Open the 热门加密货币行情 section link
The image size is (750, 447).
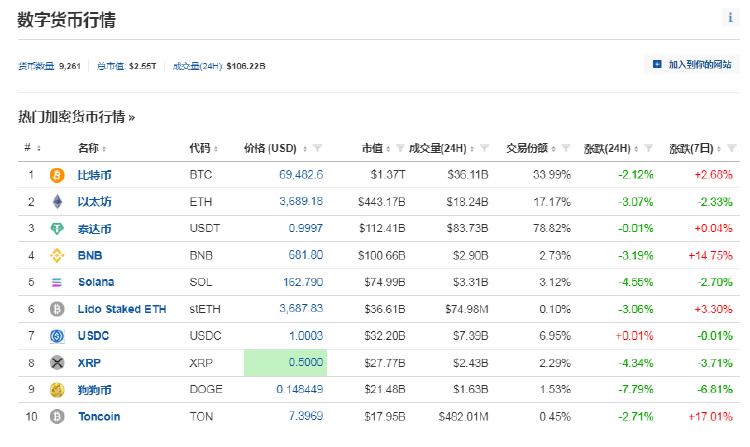(x=76, y=116)
